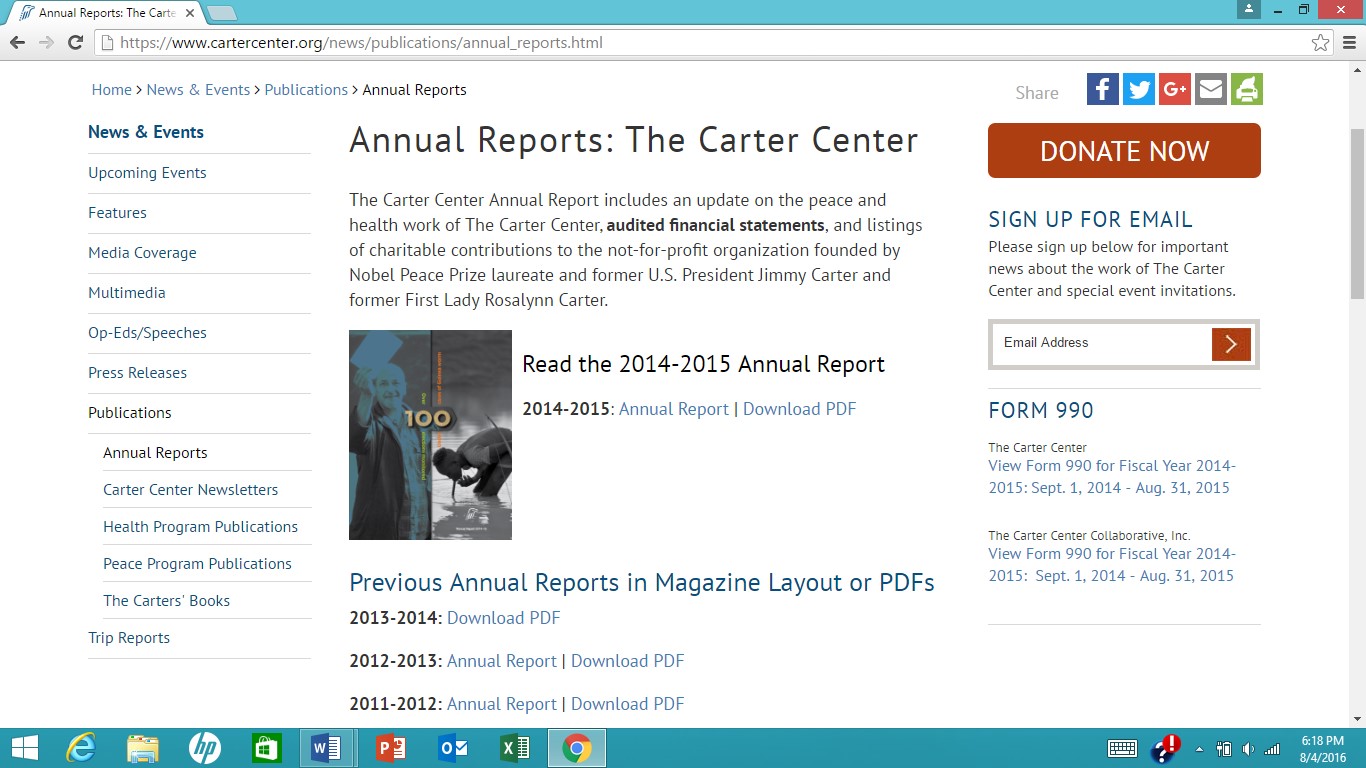The image size is (1366, 768).
Task: Focus the Email Address field
Action: 1102,343
